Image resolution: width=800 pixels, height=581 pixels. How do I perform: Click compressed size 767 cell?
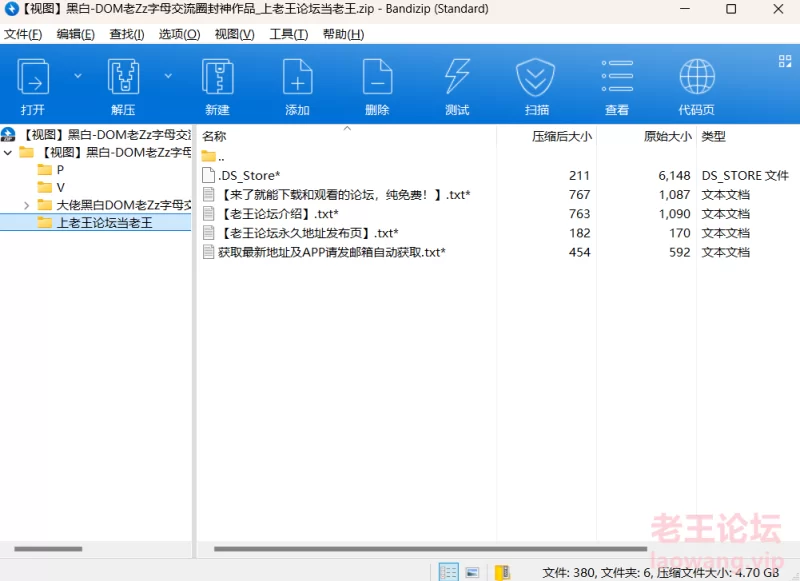pos(580,195)
